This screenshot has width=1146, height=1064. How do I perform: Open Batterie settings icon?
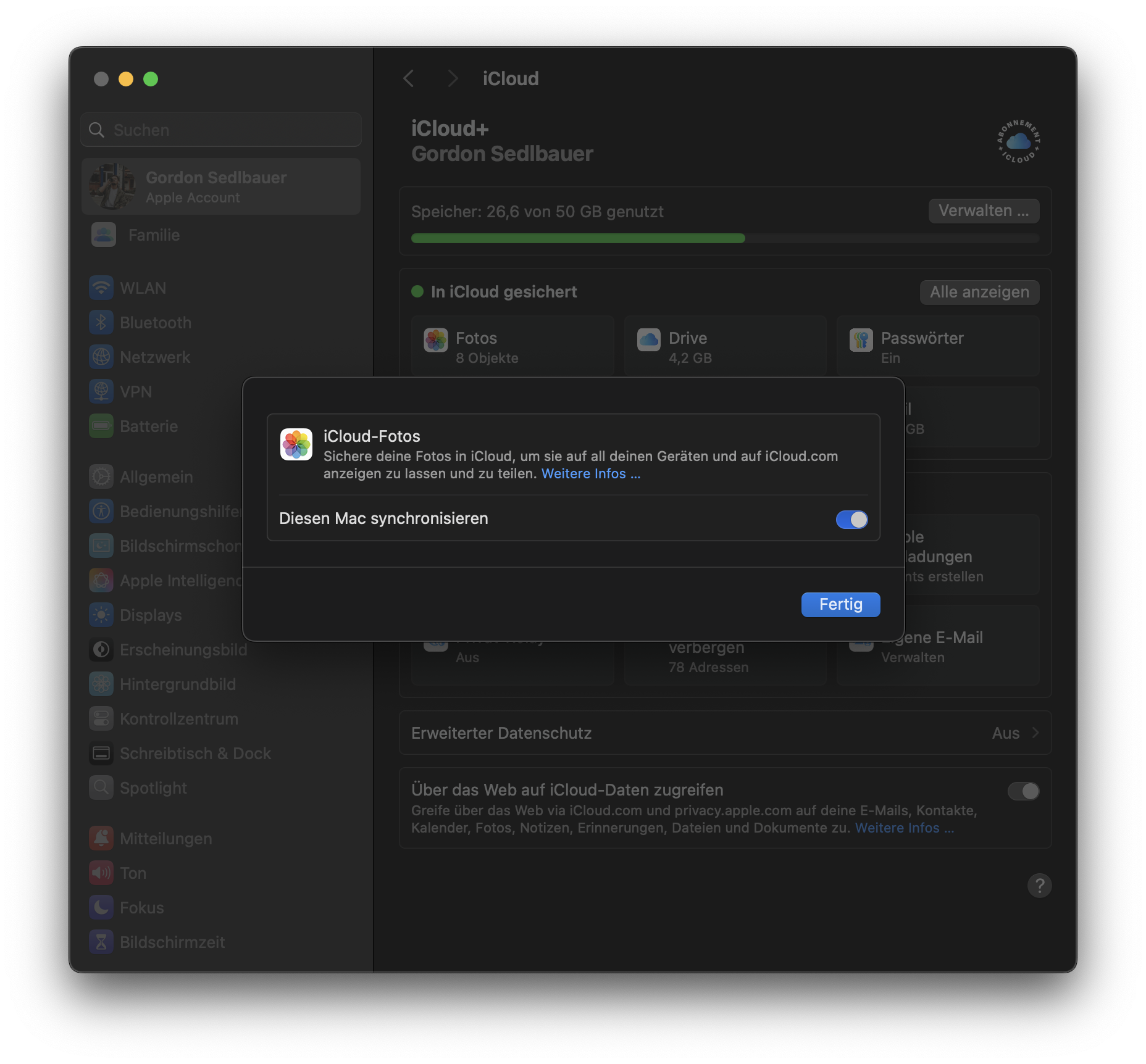pyautogui.click(x=101, y=426)
